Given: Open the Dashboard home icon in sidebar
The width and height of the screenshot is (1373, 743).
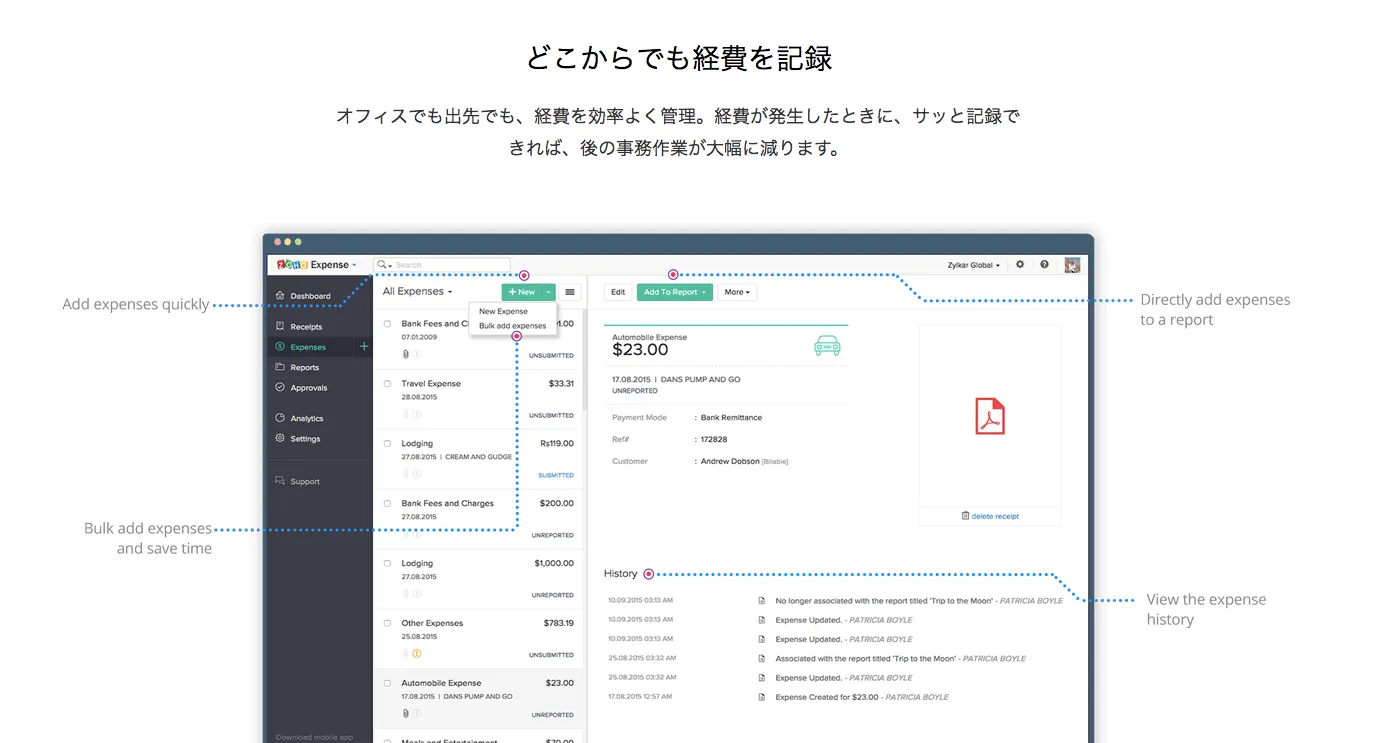Looking at the screenshot, I should click(x=280, y=296).
